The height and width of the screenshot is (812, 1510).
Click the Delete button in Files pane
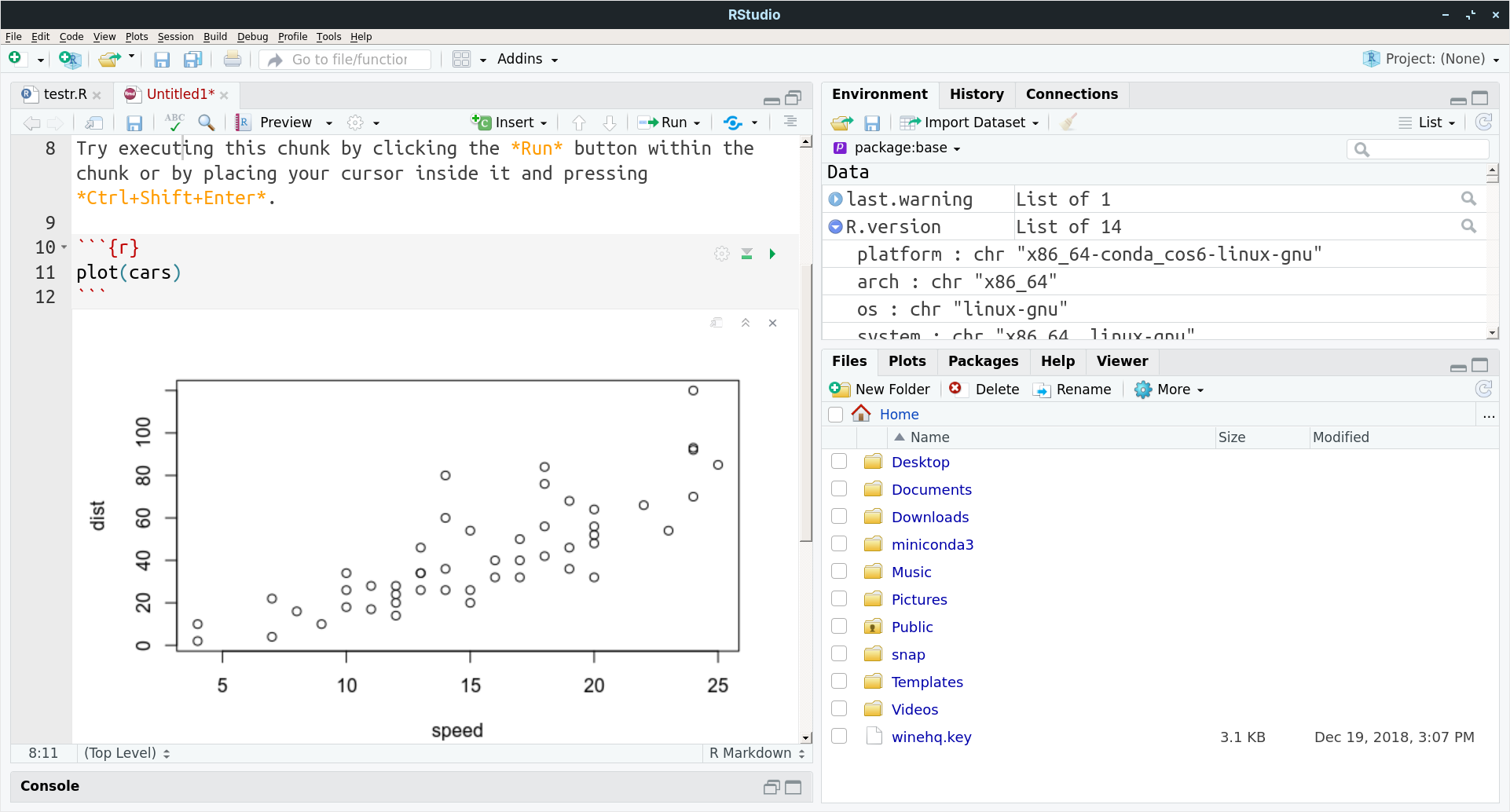click(x=984, y=389)
